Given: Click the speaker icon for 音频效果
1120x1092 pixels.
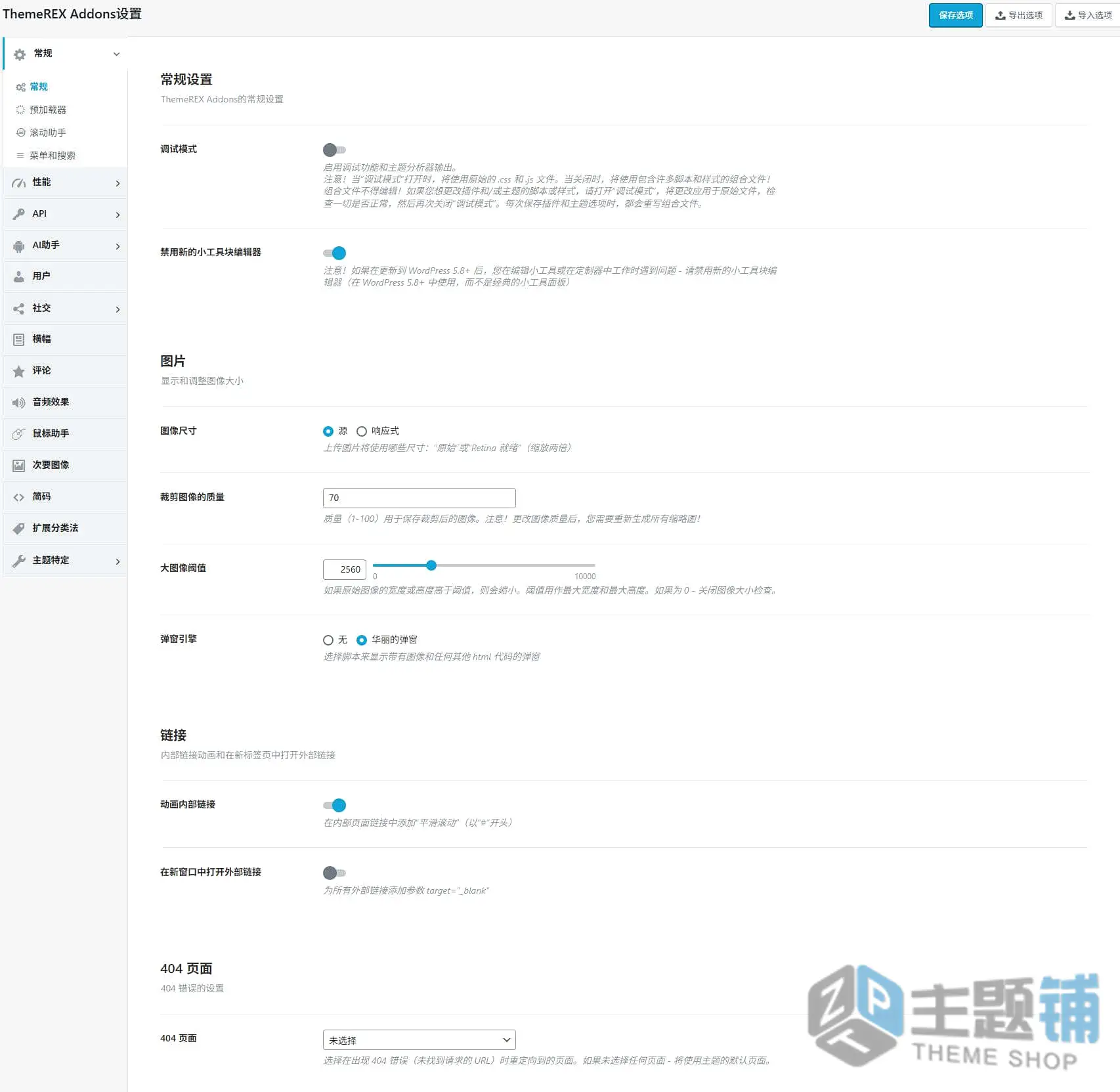Looking at the screenshot, I should click(19, 403).
